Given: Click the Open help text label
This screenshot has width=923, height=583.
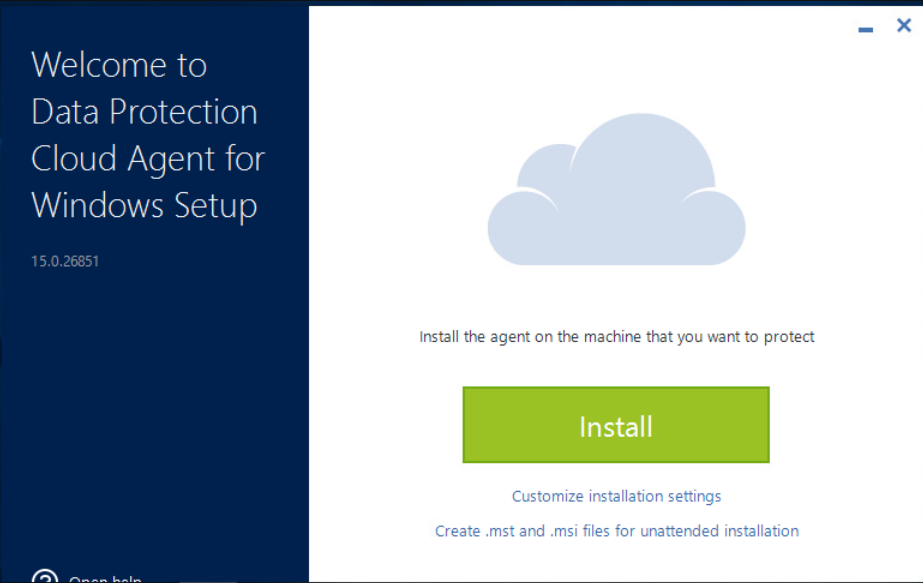Looking at the screenshot, I should click(x=105, y=579).
